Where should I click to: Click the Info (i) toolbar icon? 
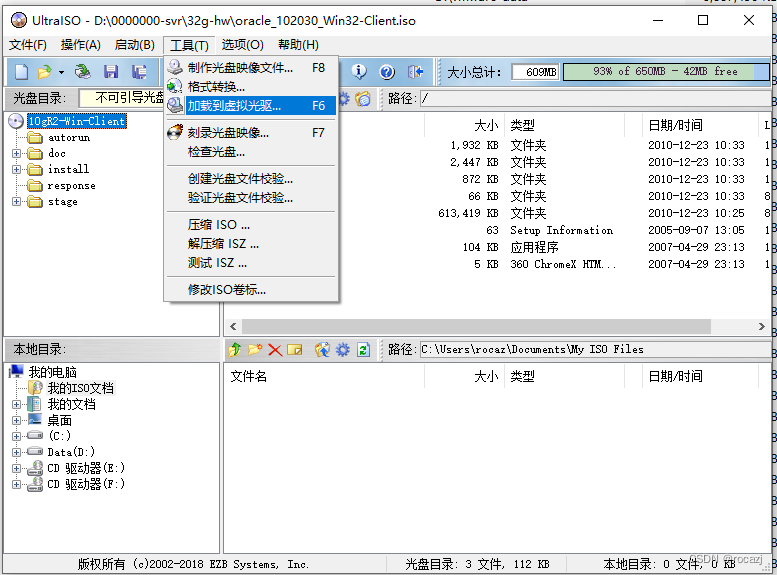click(359, 72)
